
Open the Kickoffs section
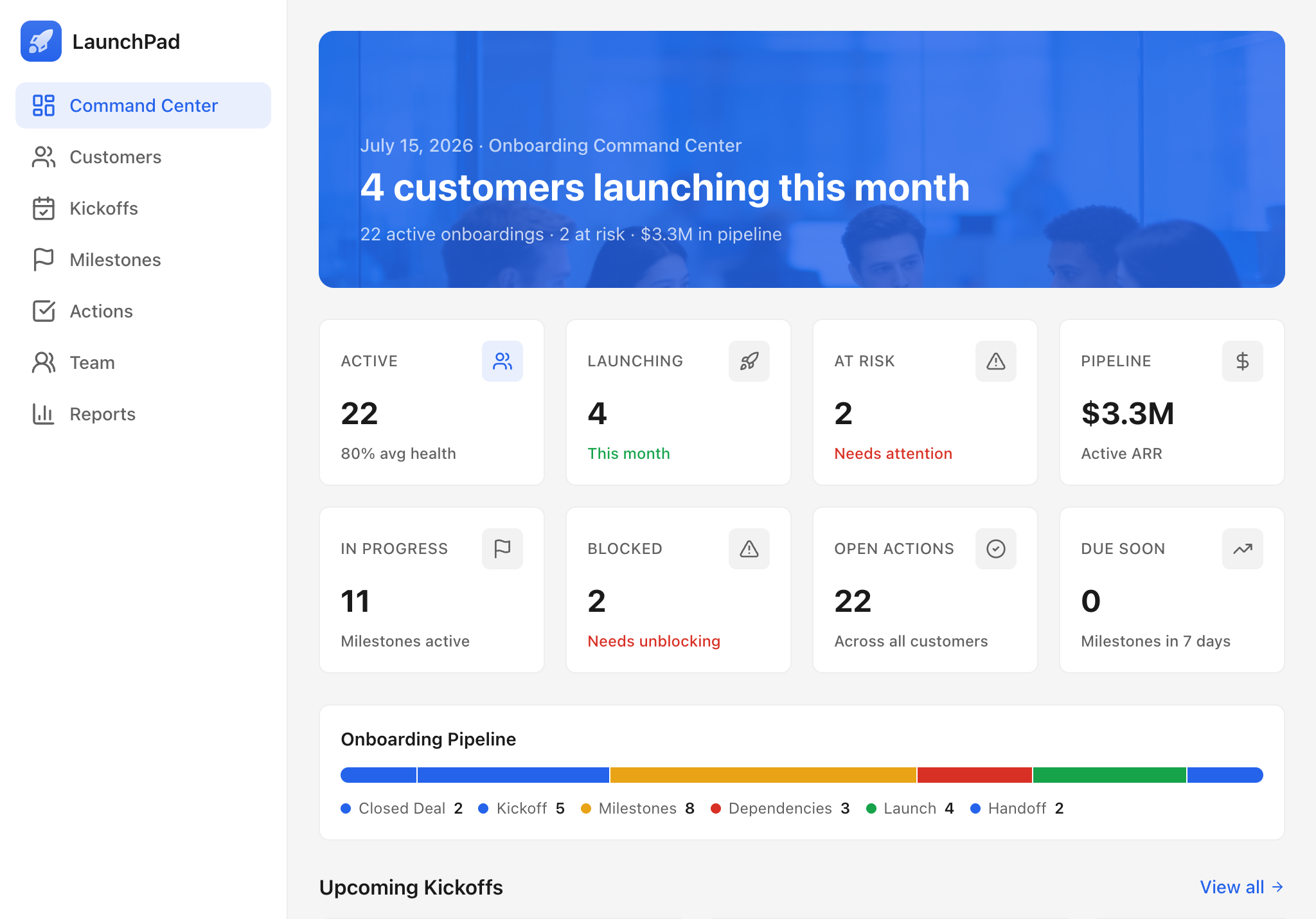(143, 208)
